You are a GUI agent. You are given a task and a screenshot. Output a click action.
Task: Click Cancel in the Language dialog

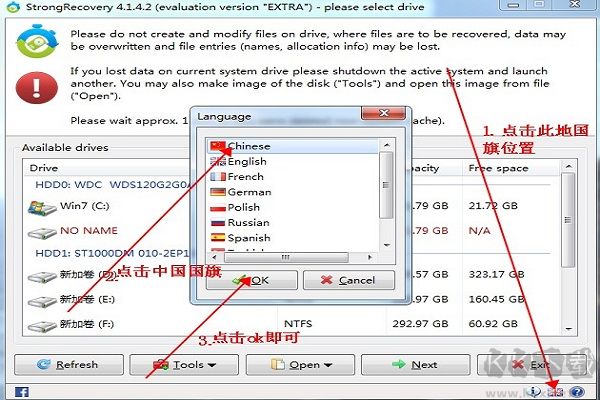(349, 280)
